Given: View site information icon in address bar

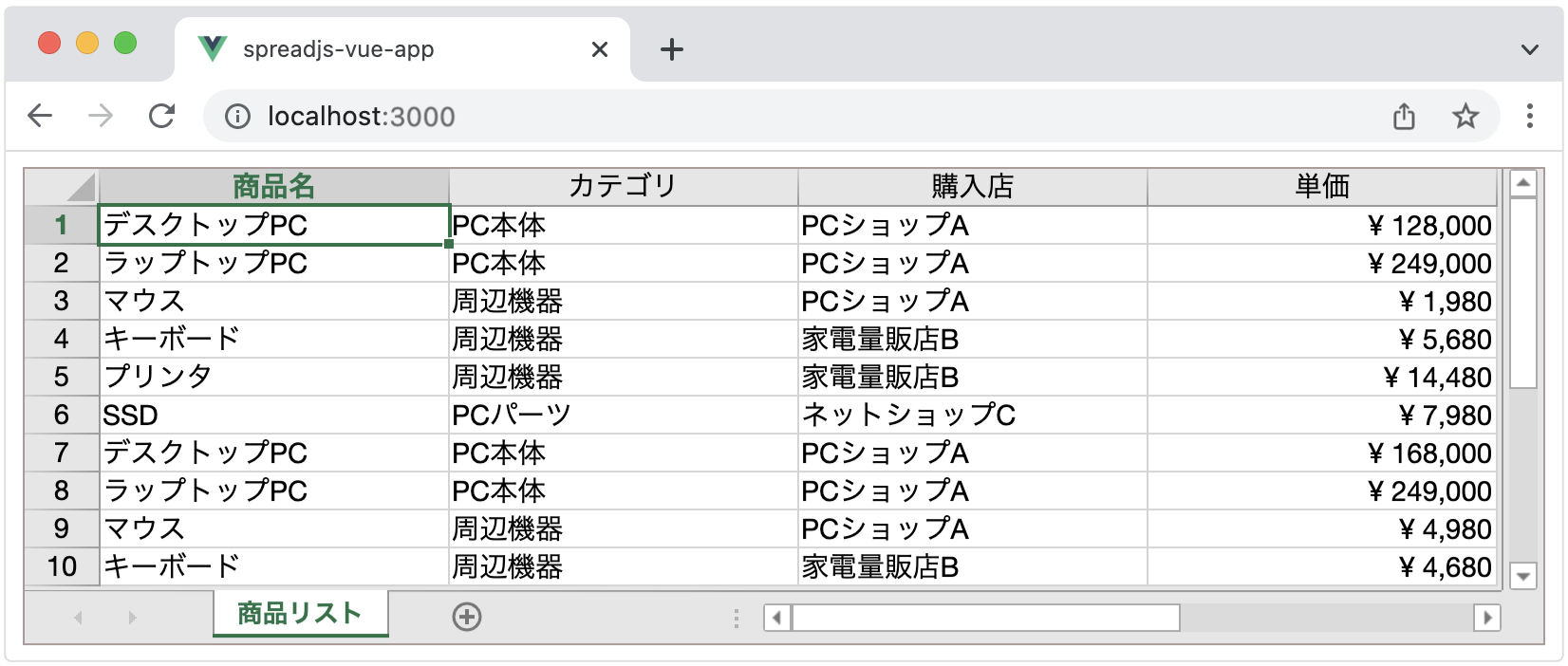Looking at the screenshot, I should tap(237, 117).
